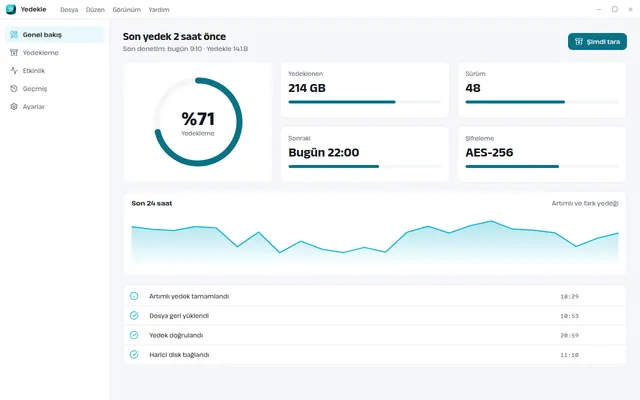Start a scan with Şimdi tara button
Viewport: 640px width, 400px height.
(597, 42)
